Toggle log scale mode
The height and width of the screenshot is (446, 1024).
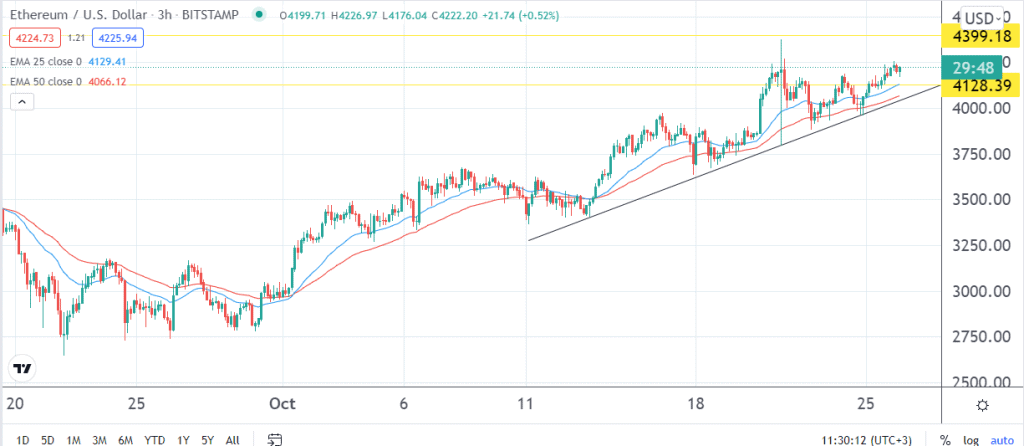click(x=971, y=440)
